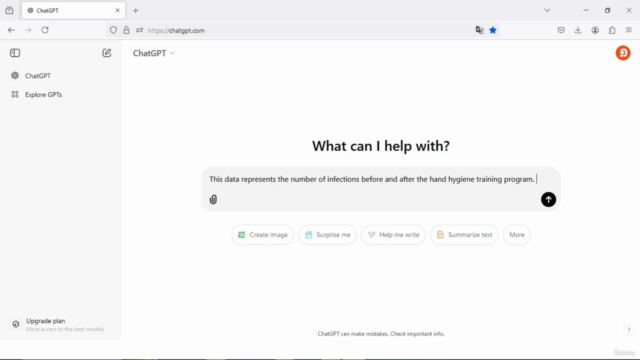Image resolution: width=640 pixels, height=360 pixels.
Task: Open the site permissions icon in address bar
Action: click(140, 30)
